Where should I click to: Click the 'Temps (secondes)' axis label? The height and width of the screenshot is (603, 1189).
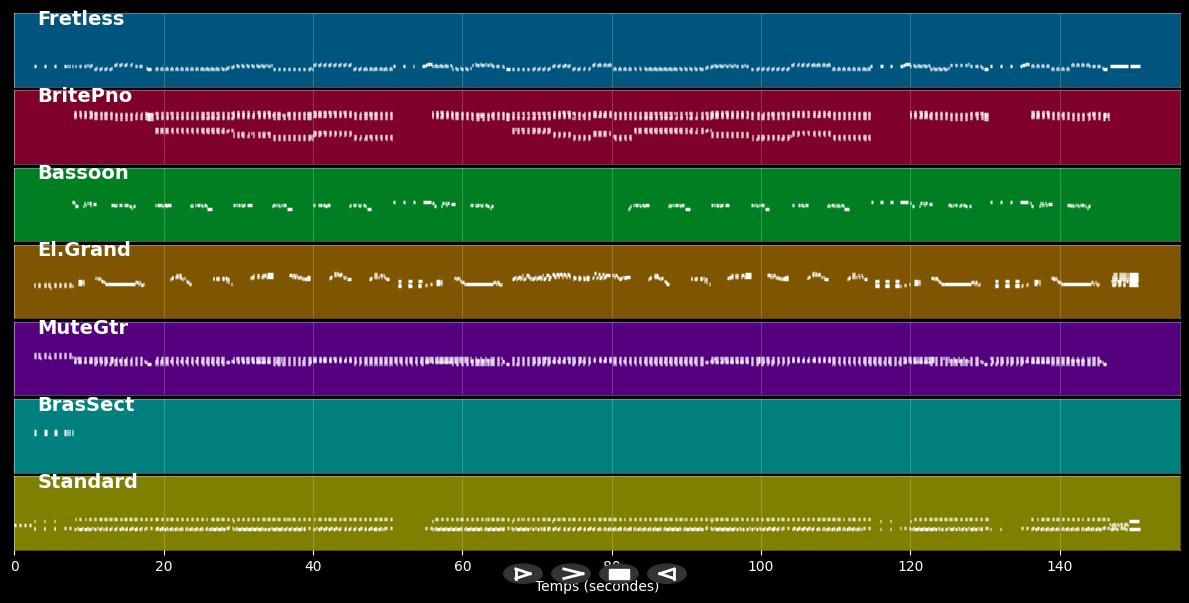597,588
